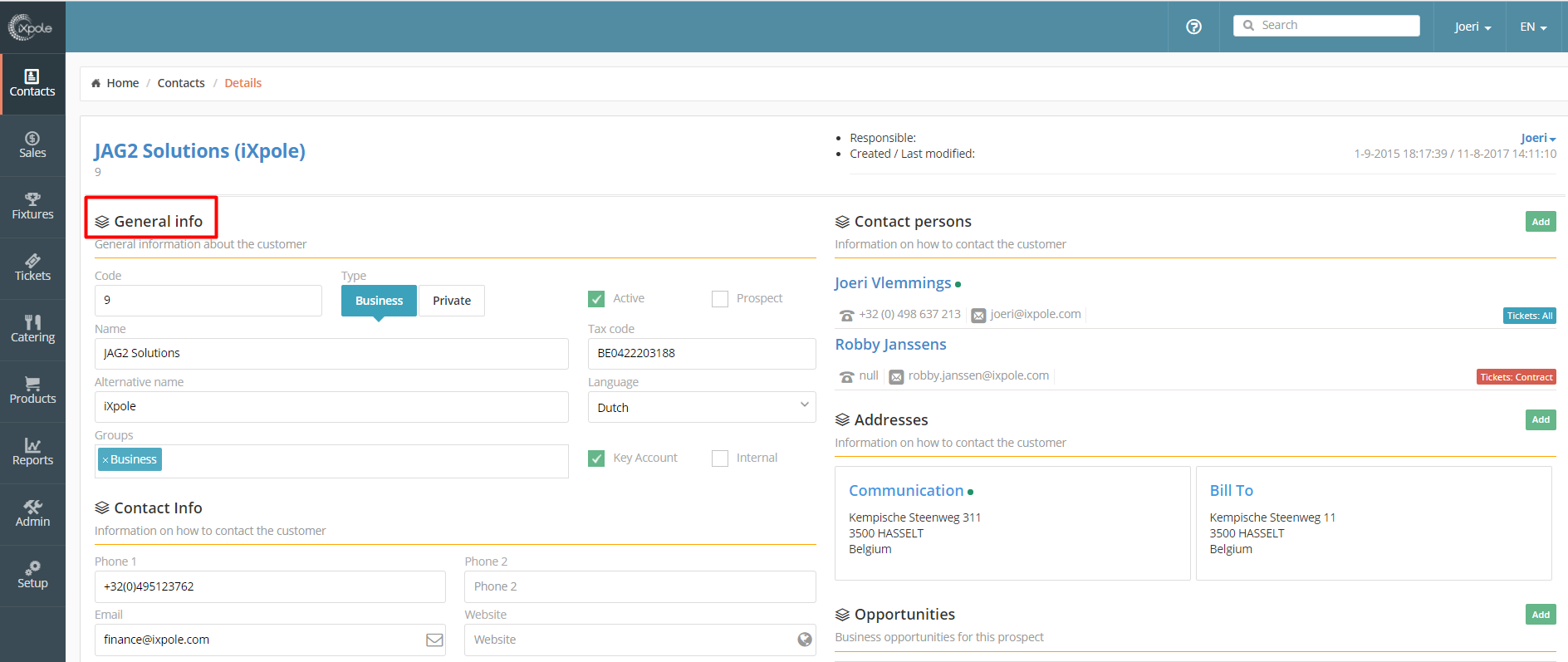Open the Admin sidebar section

click(x=32, y=514)
